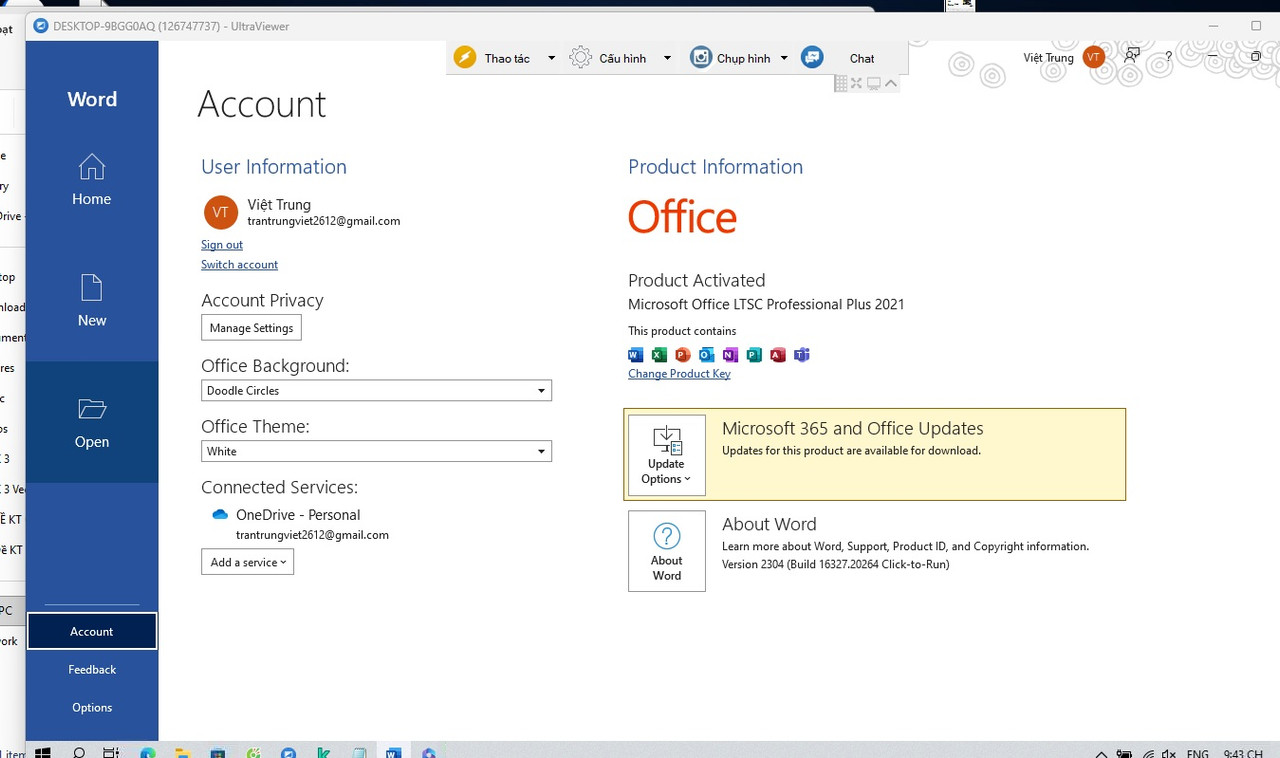Click the Access product icon

[x=778, y=355]
